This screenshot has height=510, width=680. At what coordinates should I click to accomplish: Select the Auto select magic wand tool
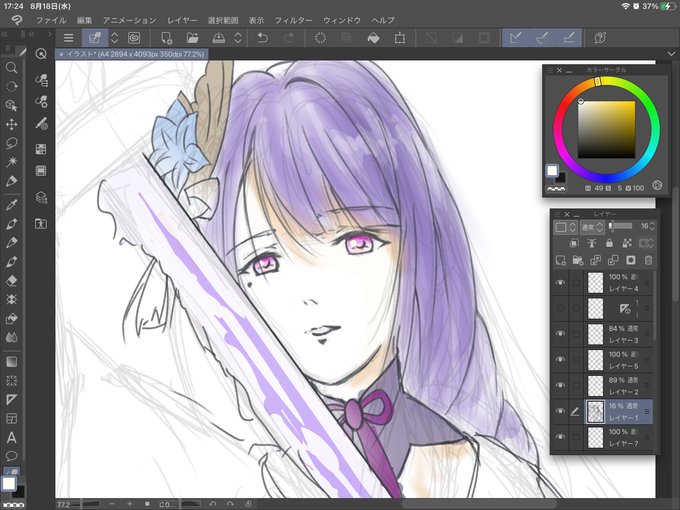11,162
